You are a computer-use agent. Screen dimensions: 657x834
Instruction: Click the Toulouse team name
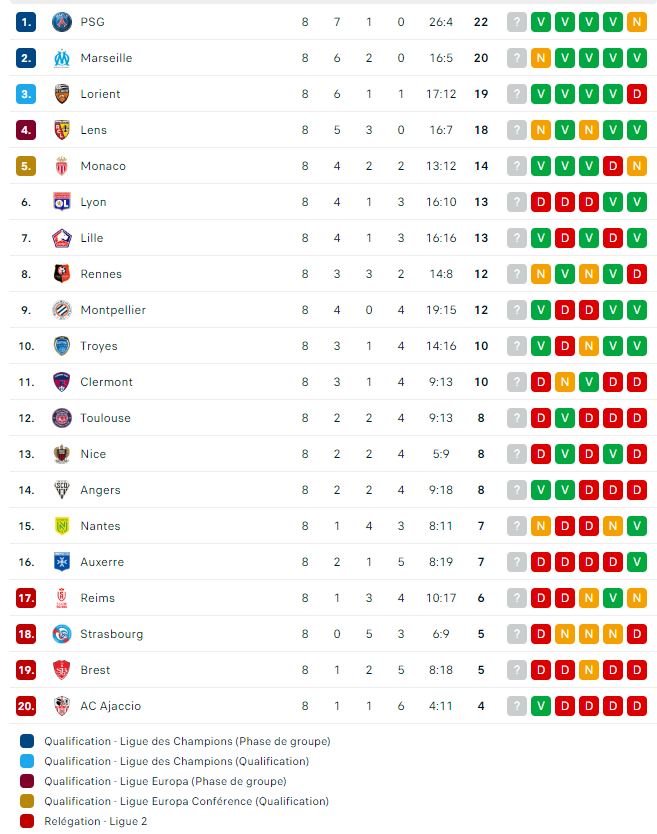(x=105, y=418)
